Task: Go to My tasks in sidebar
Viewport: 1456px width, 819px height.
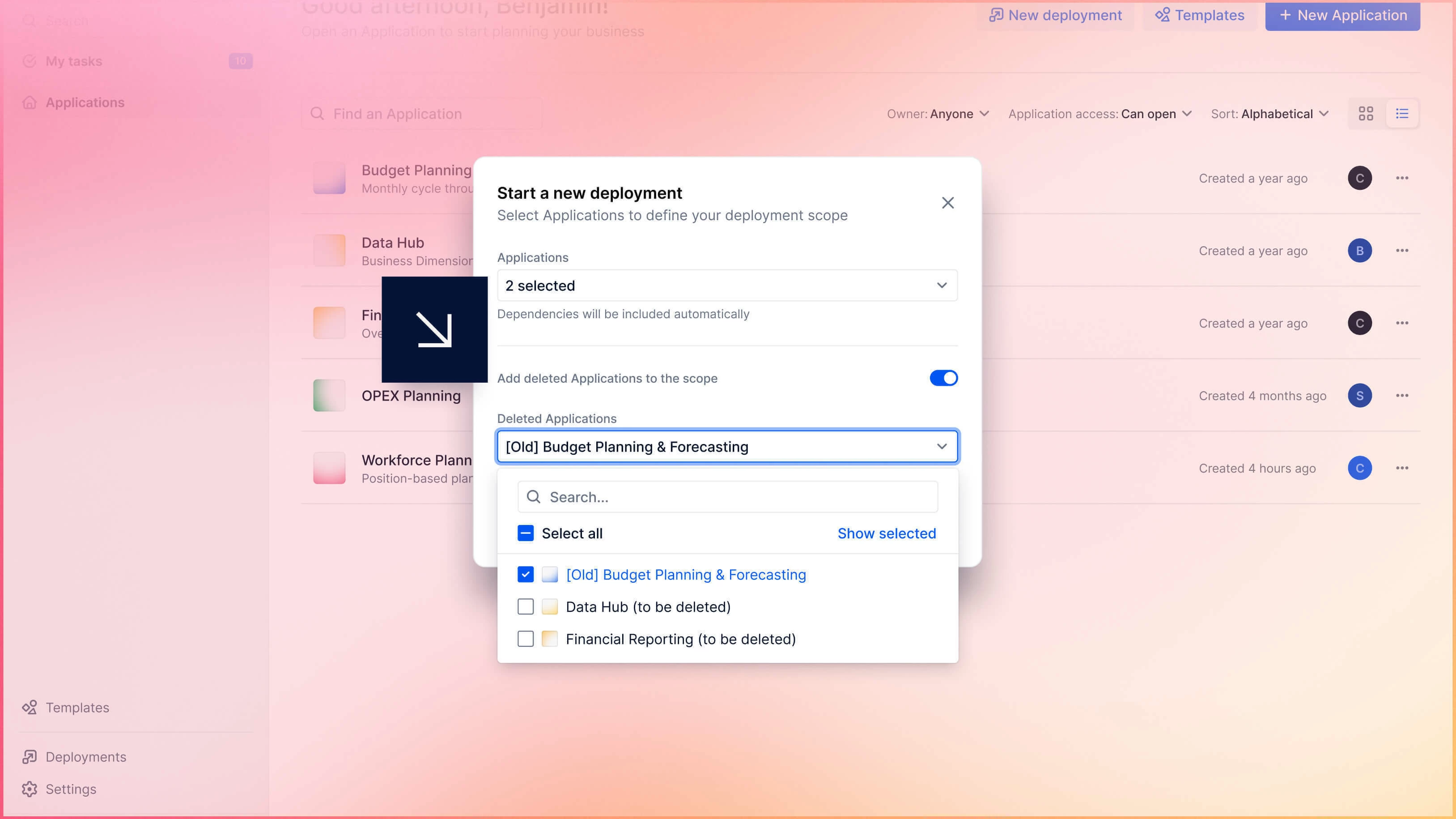Action: coord(73,61)
